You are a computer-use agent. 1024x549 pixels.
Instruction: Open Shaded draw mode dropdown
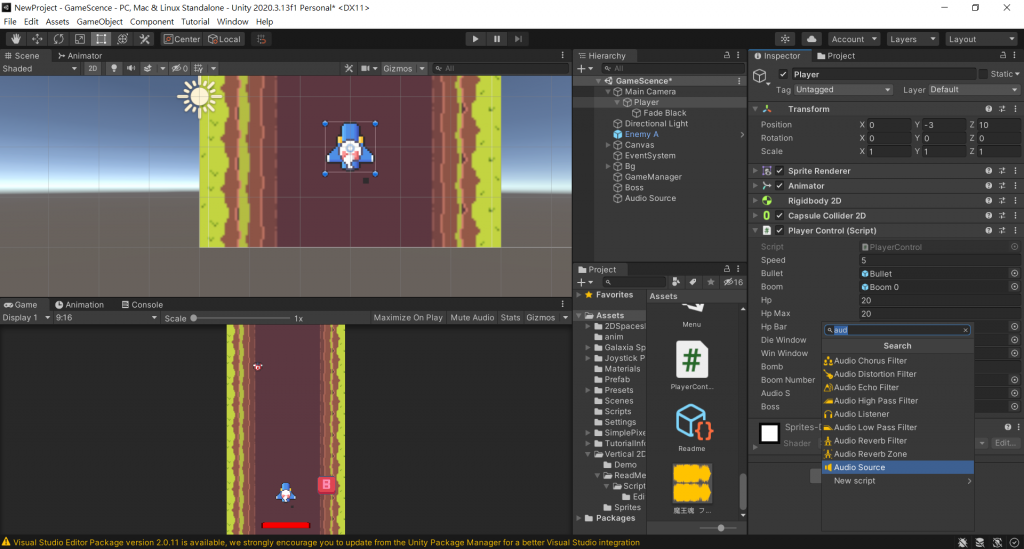[x=40, y=69]
